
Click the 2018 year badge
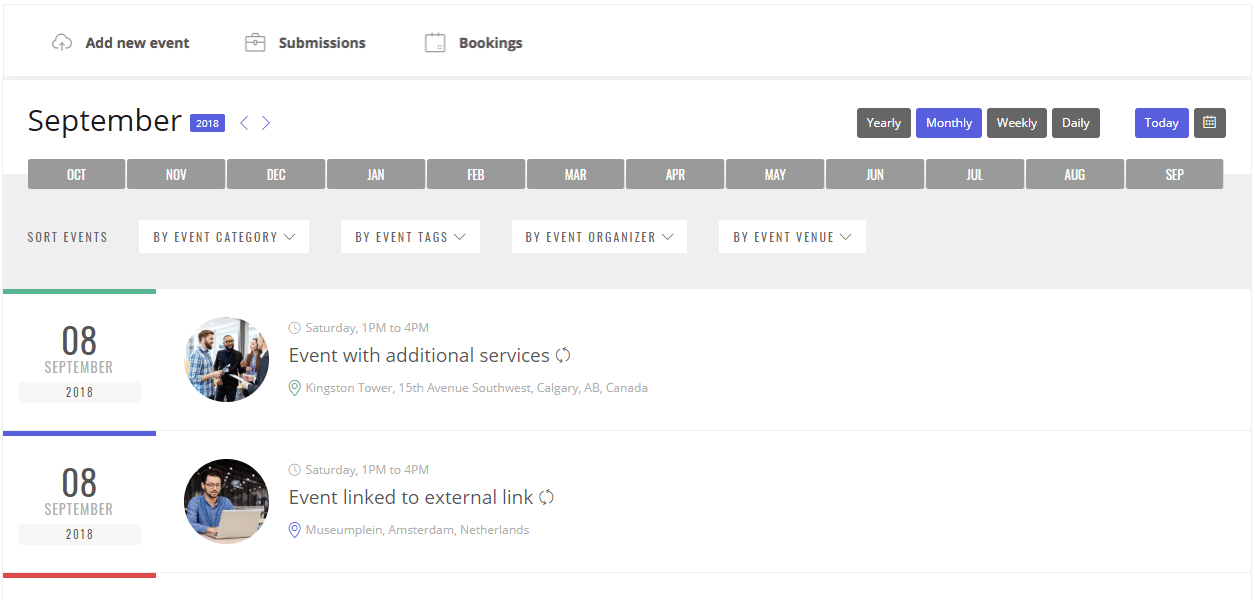pos(207,124)
